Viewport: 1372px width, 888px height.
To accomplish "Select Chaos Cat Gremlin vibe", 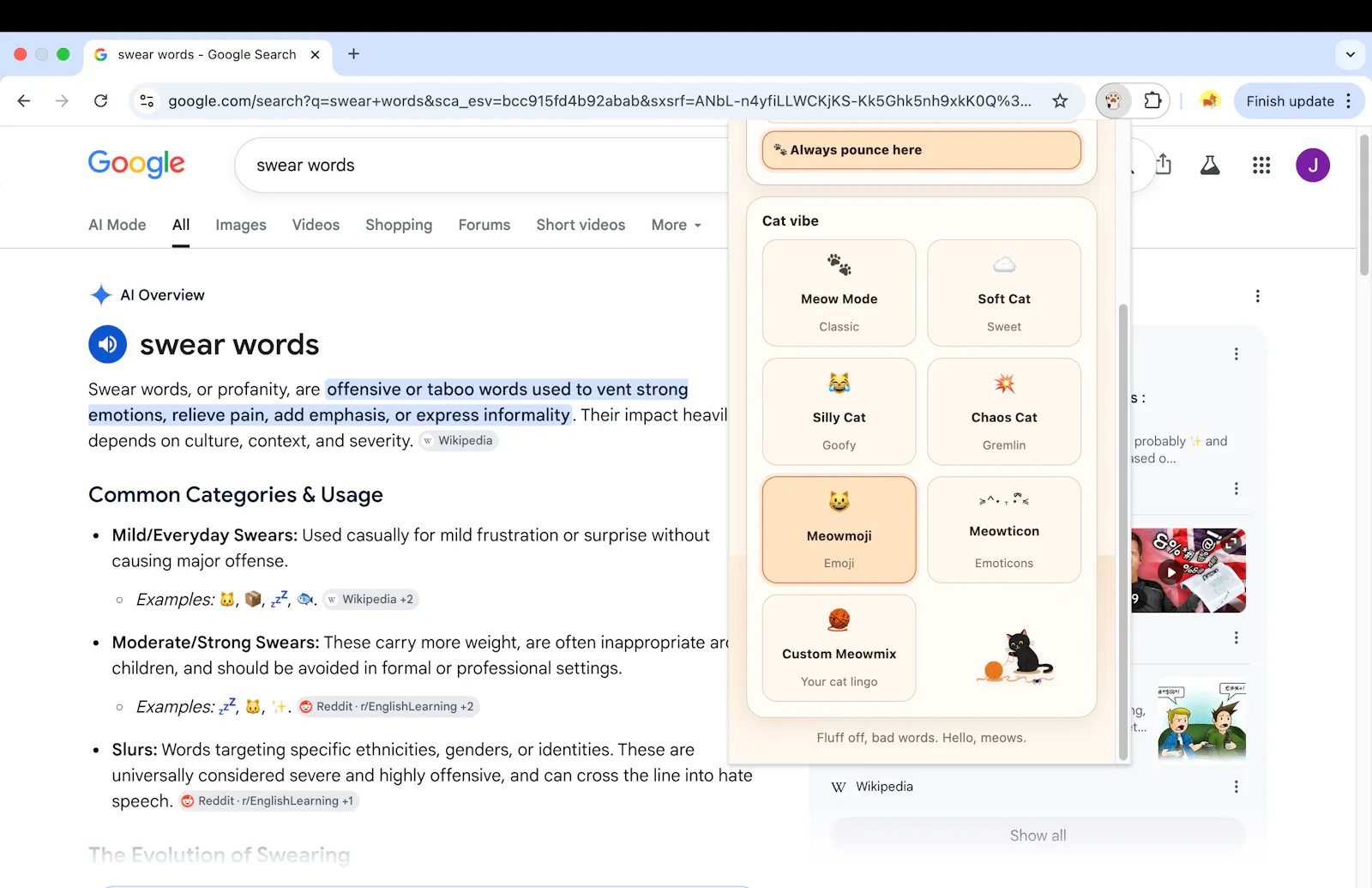I will point(1004,412).
